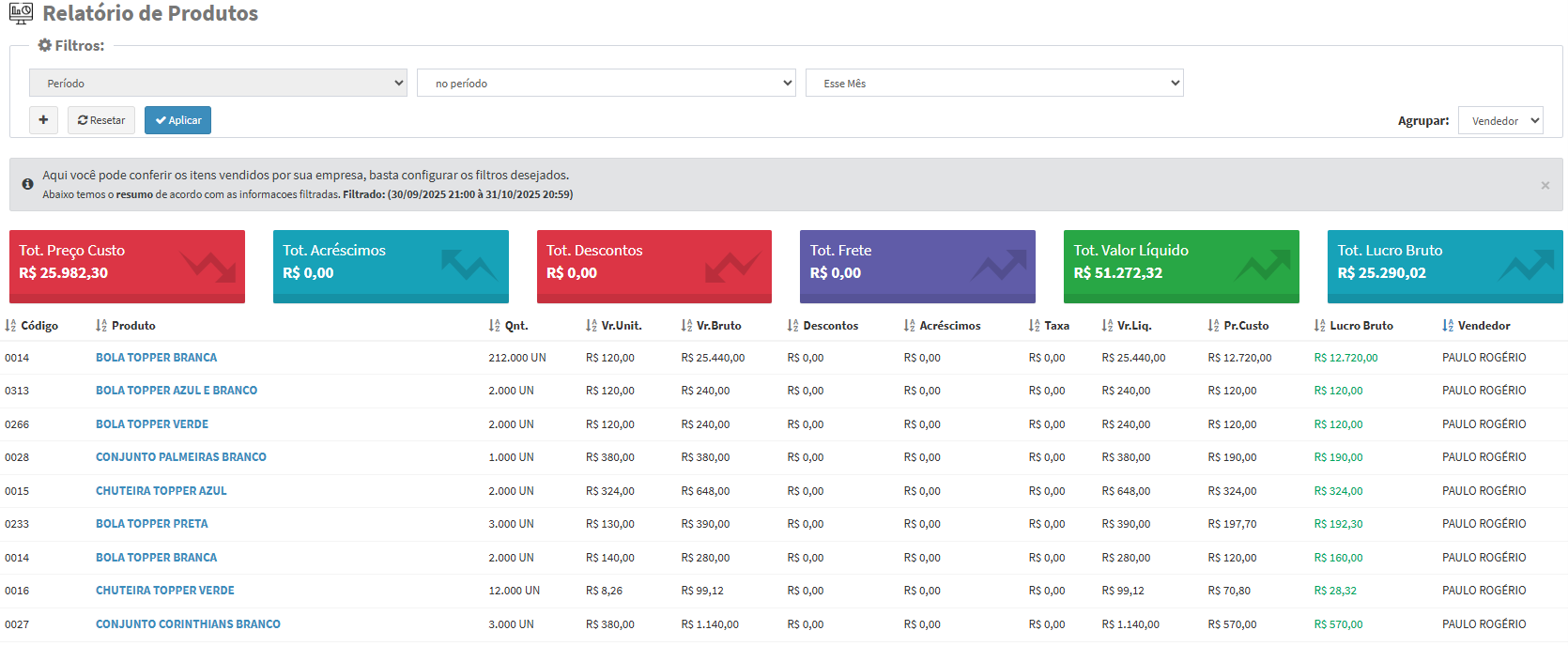The image size is (1568, 646).
Task: Dismiss the info banner with the X
Action: point(1545,185)
